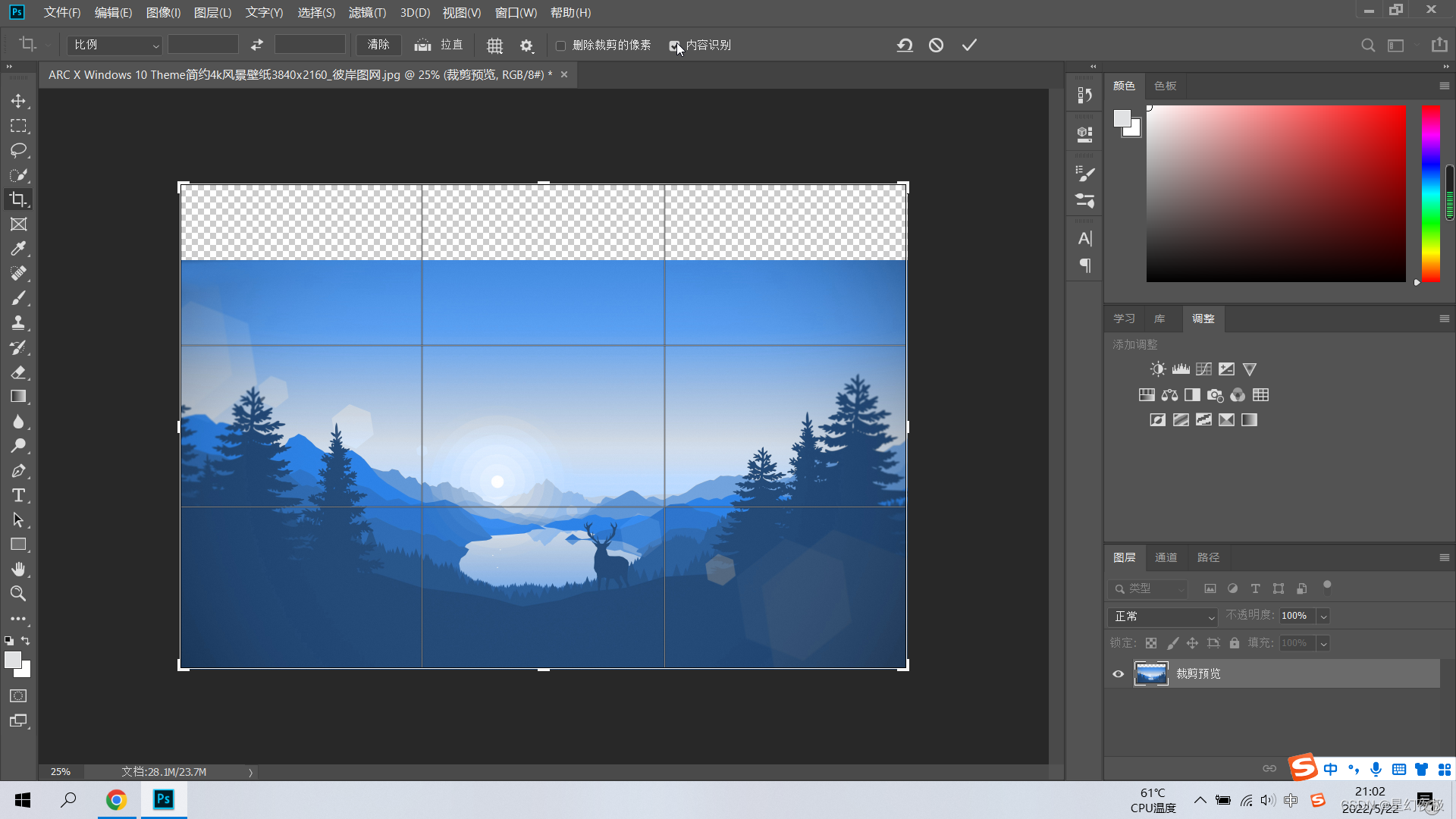Click the hue spectrum slider
The width and height of the screenshot is (1456, 819).
point(1431,194)
